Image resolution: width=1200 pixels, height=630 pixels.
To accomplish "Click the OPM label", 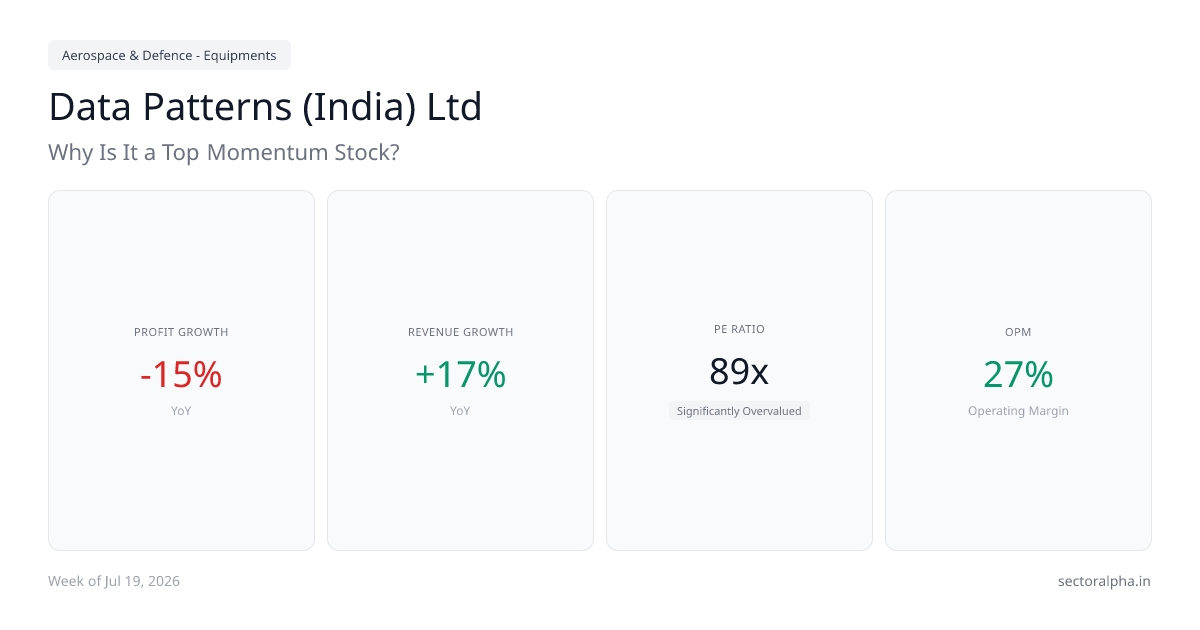I will (x=1018, y=332).
